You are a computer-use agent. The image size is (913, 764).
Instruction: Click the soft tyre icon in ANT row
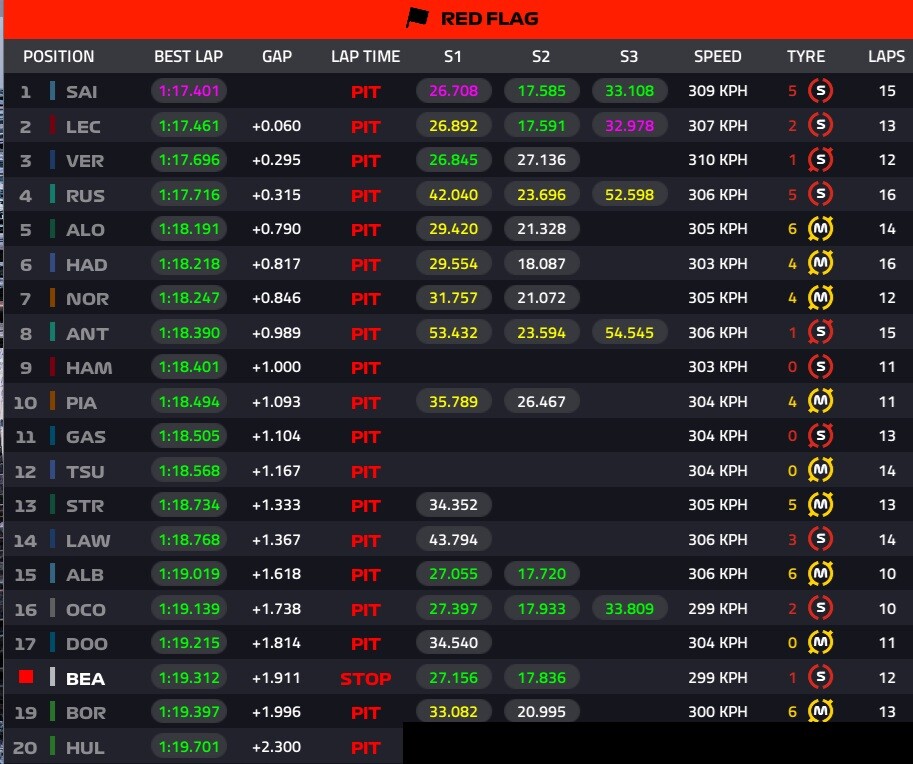(x=820, y=333)
